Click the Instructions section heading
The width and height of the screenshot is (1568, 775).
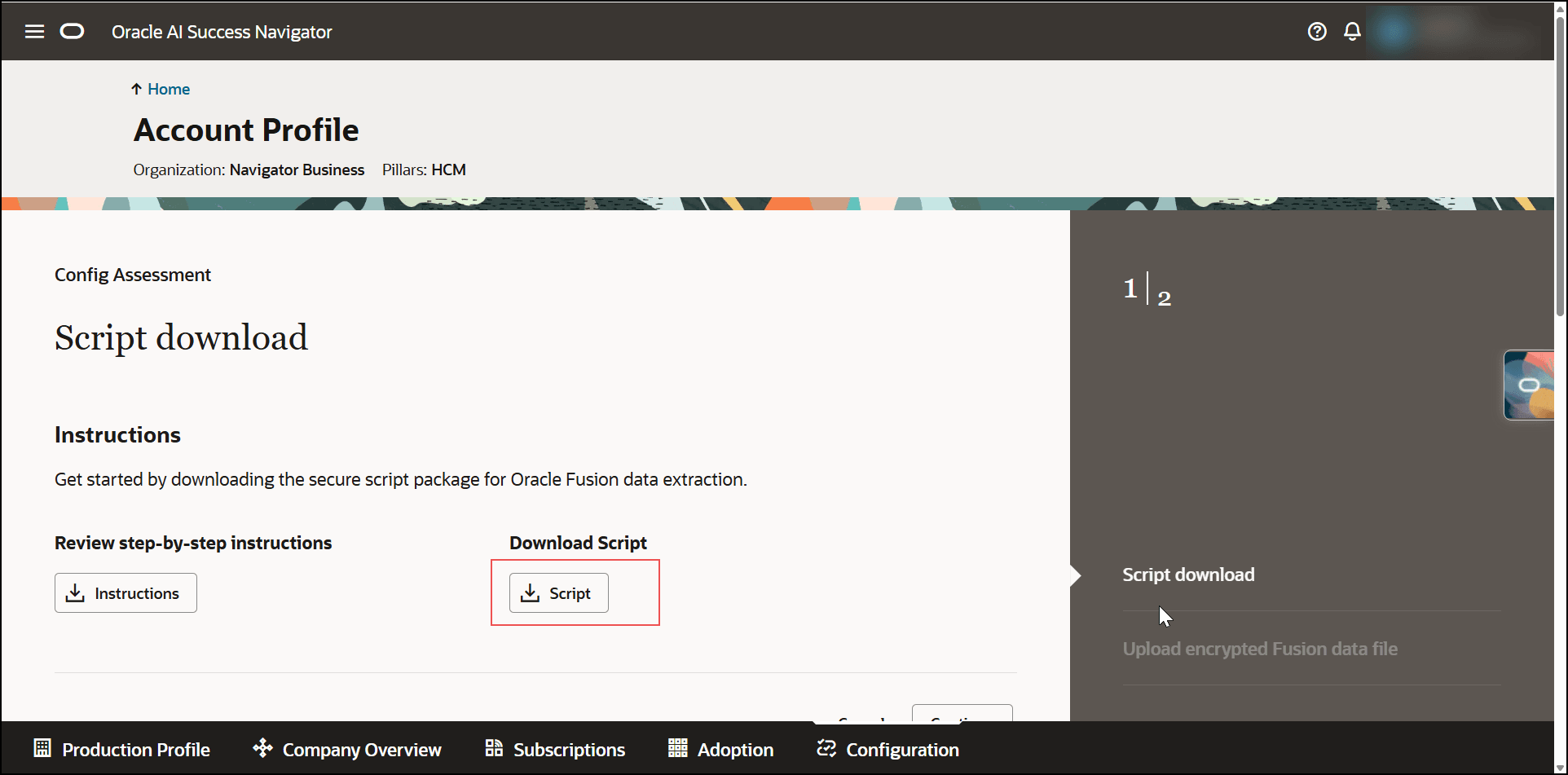click(117, 434)
